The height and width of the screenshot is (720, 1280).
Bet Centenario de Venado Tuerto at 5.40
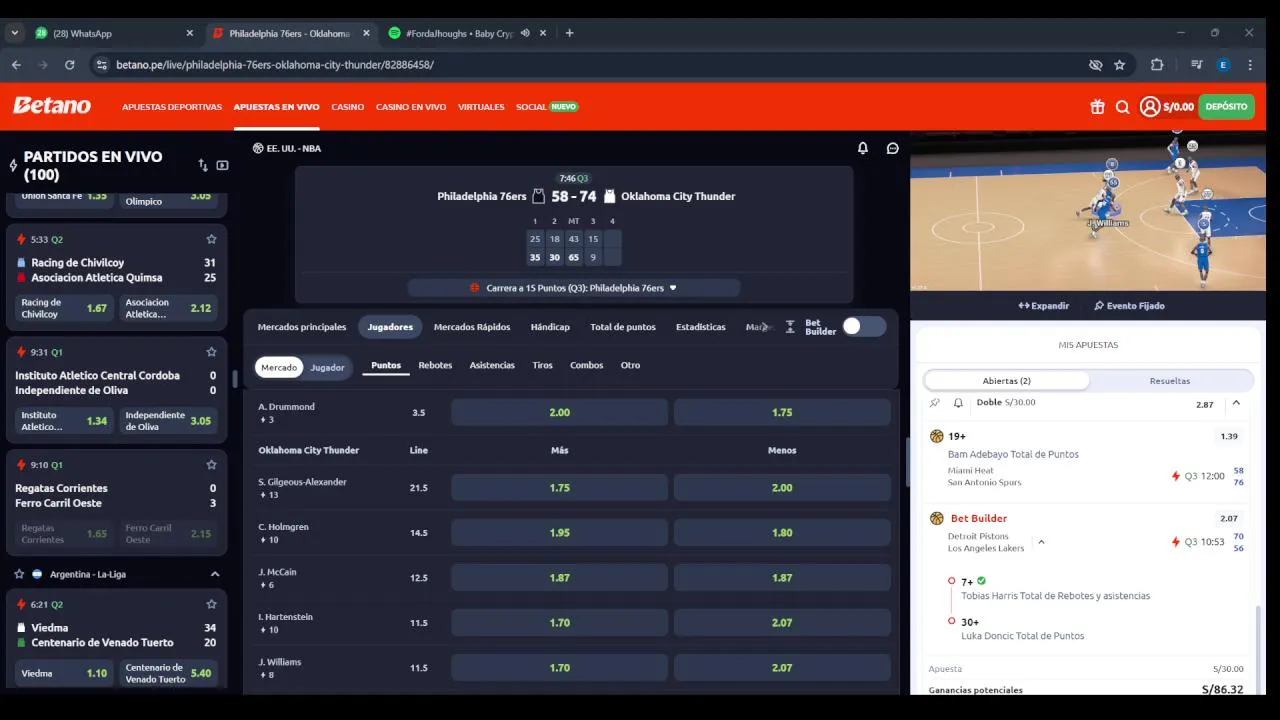[167, 674]
